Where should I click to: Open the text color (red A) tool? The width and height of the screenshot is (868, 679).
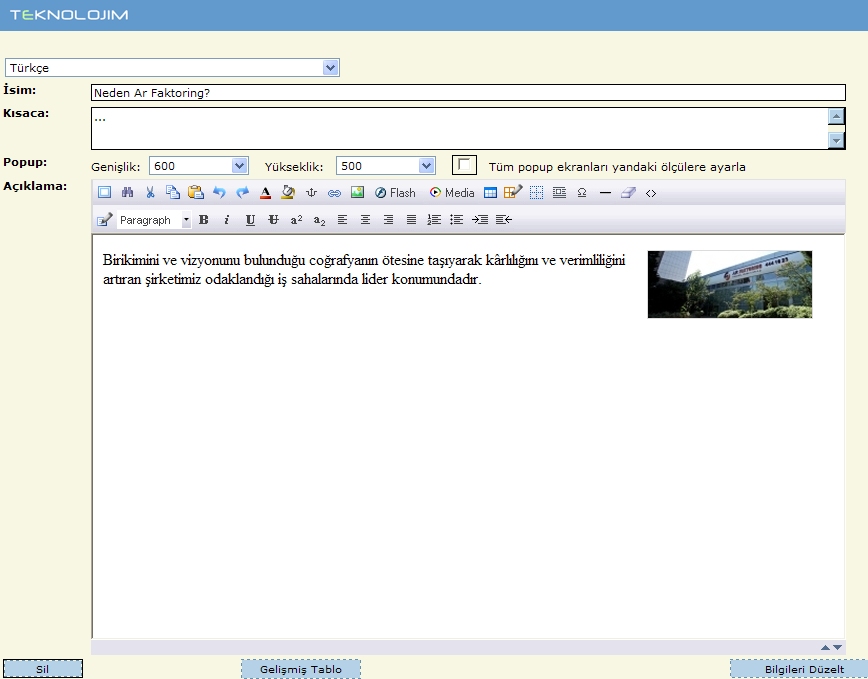click(265, 193)
